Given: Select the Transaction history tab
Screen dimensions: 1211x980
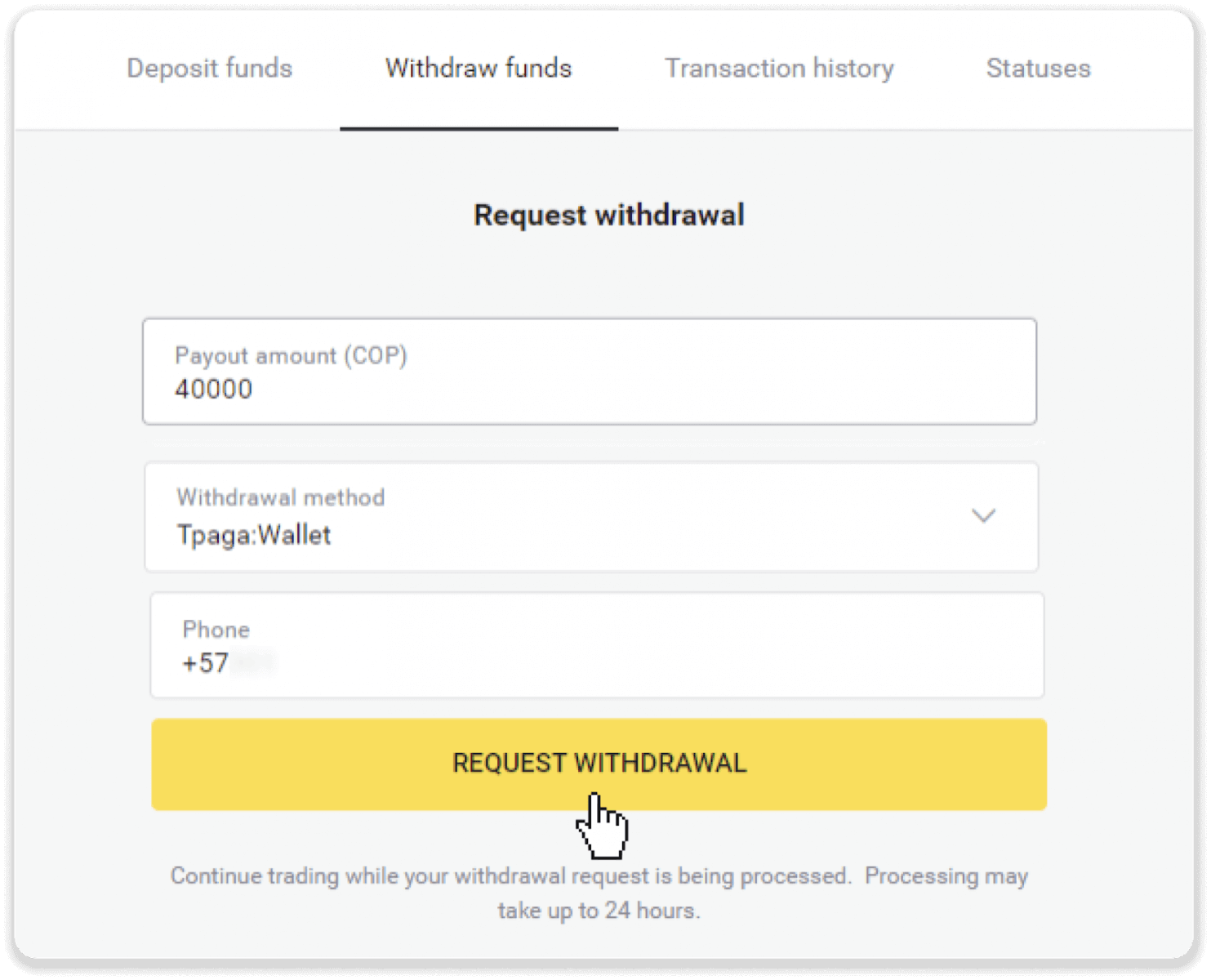Looking at the screenshot, I should (x=780, y=69).
